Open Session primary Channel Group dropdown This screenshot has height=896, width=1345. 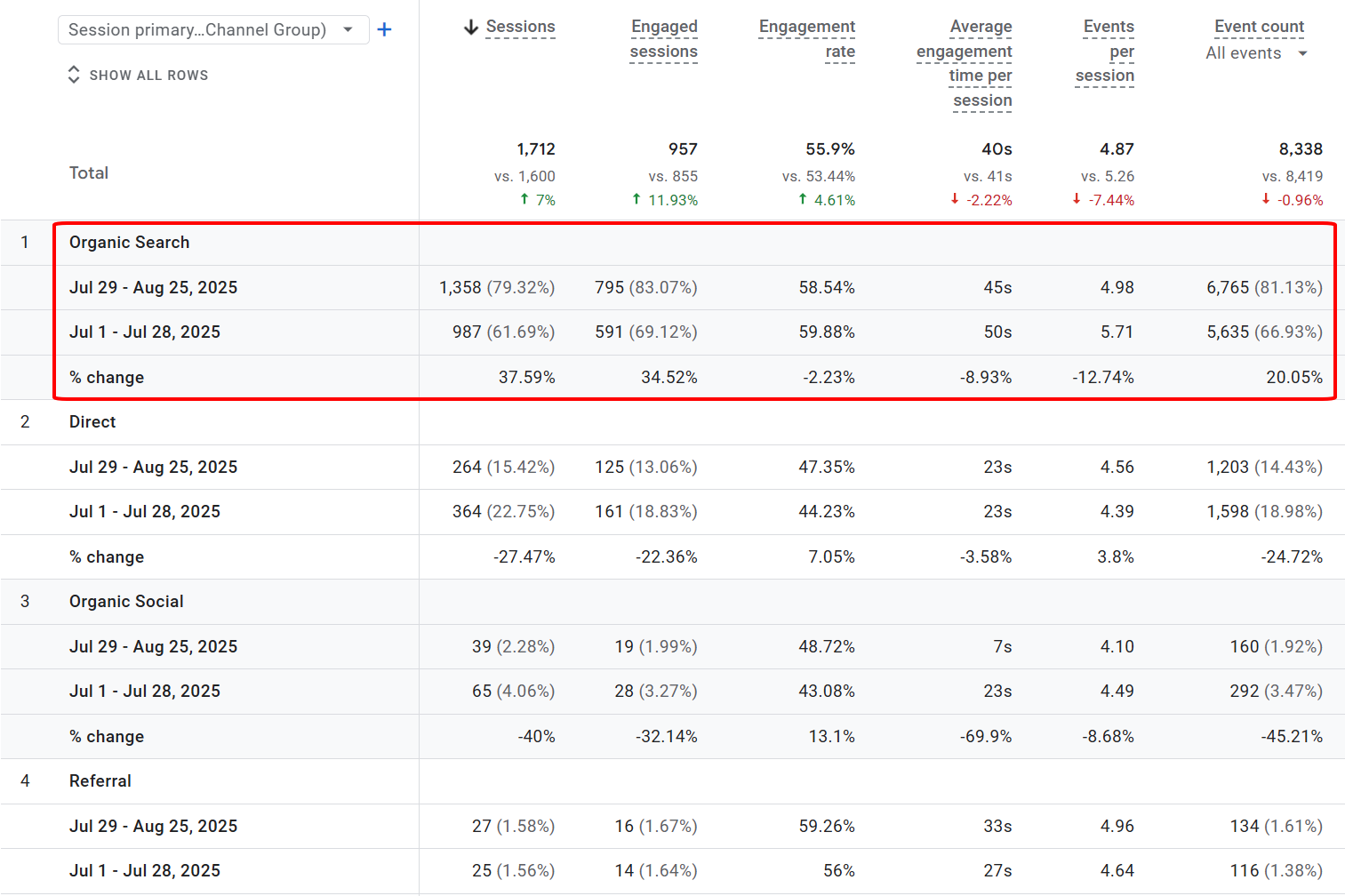click(x=212, y=30)
